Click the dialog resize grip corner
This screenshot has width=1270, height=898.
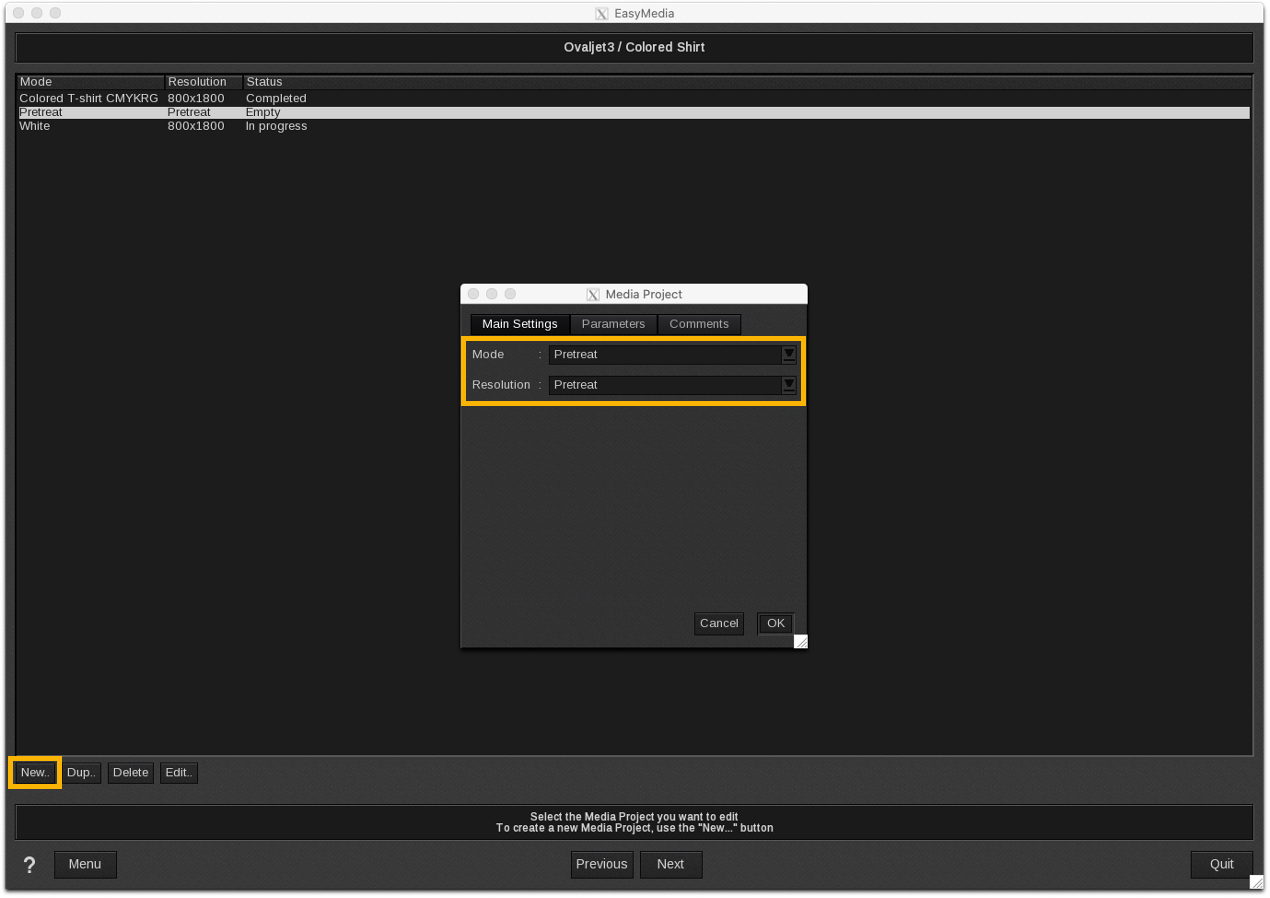coord(800,642)
